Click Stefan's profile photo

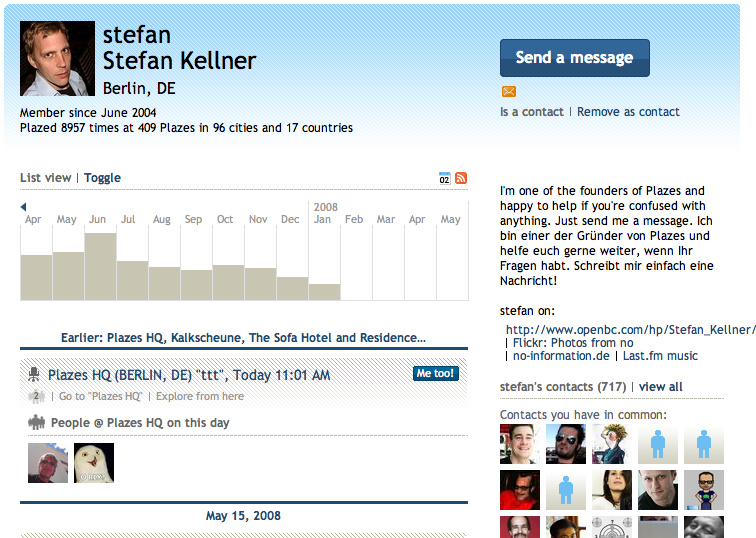coord(57,59)
